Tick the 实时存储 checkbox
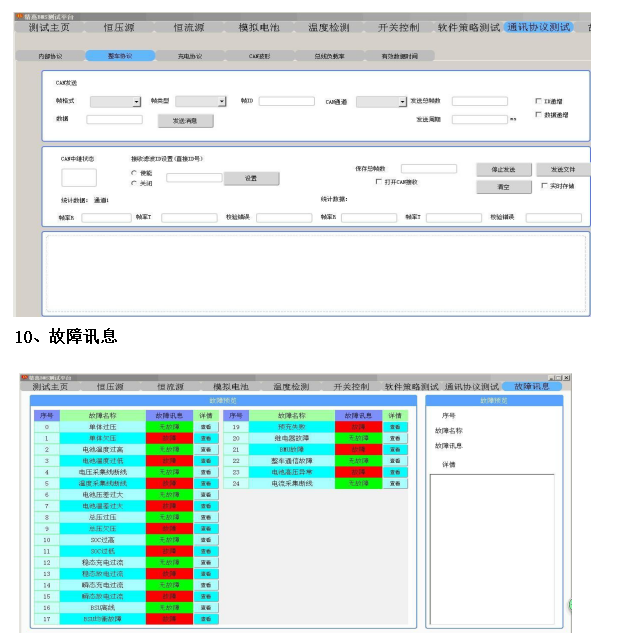Image resolution: width=620 pixels, height=633 pixels. coord(543,186)
